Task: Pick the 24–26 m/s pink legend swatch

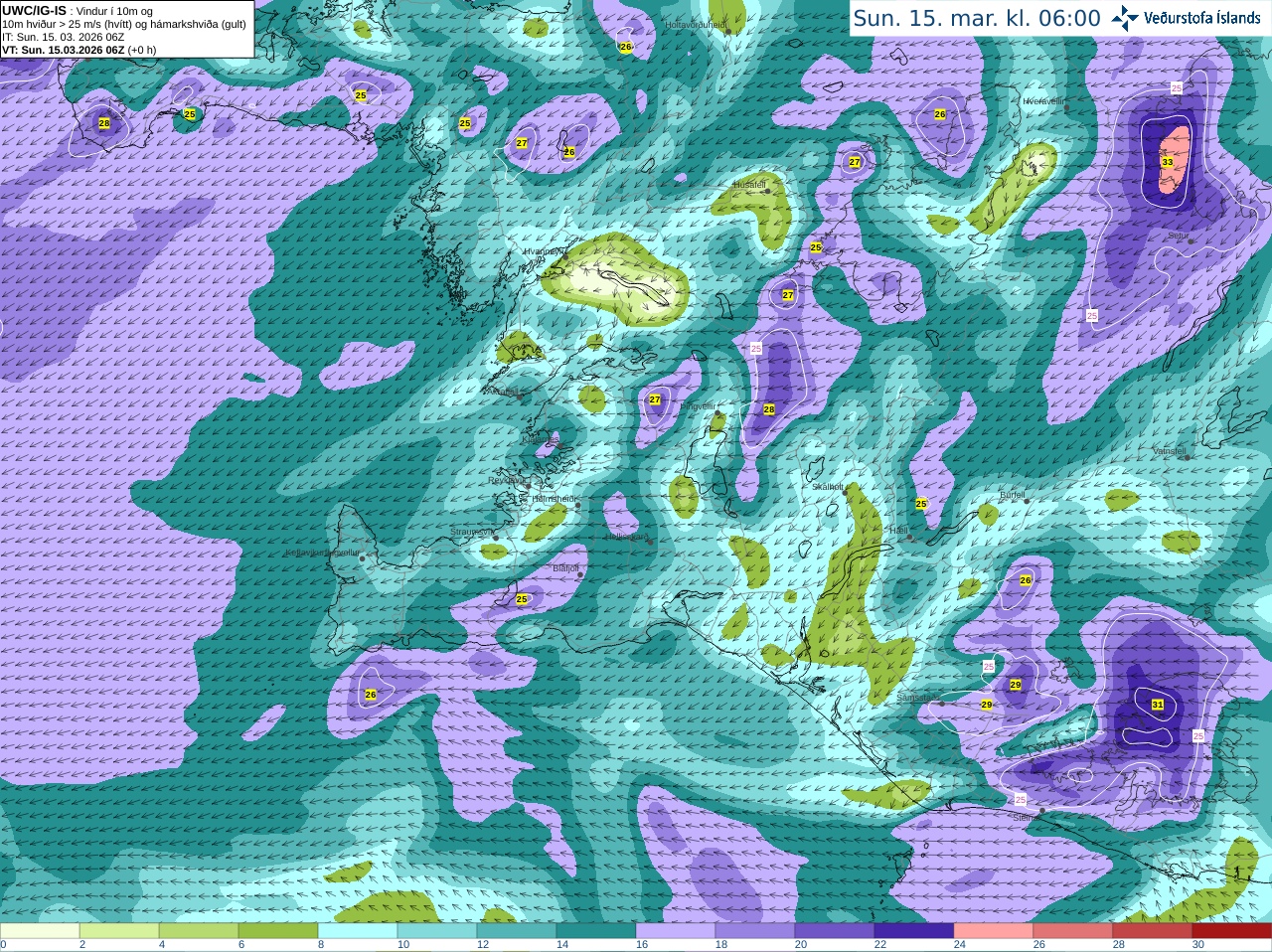Action: coord(994,931)
